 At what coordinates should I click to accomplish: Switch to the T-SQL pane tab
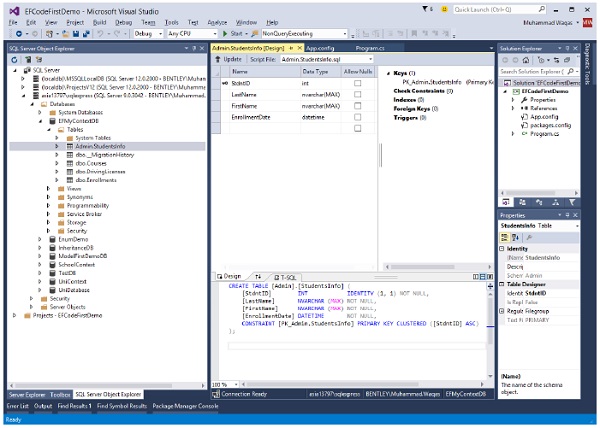pos(284,276)
